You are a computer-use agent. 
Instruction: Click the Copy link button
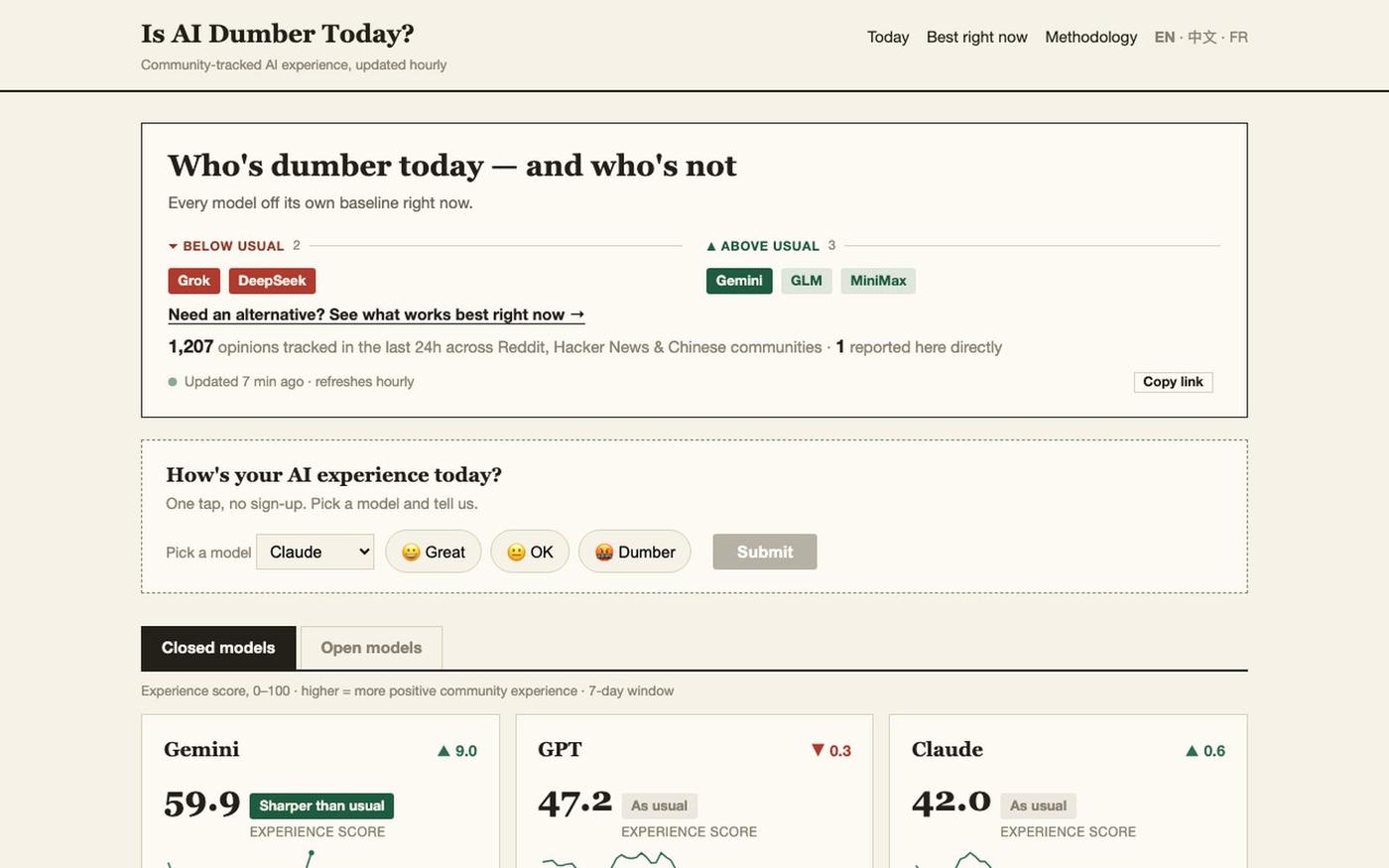pyautogui.click(x=1173, y=382)
